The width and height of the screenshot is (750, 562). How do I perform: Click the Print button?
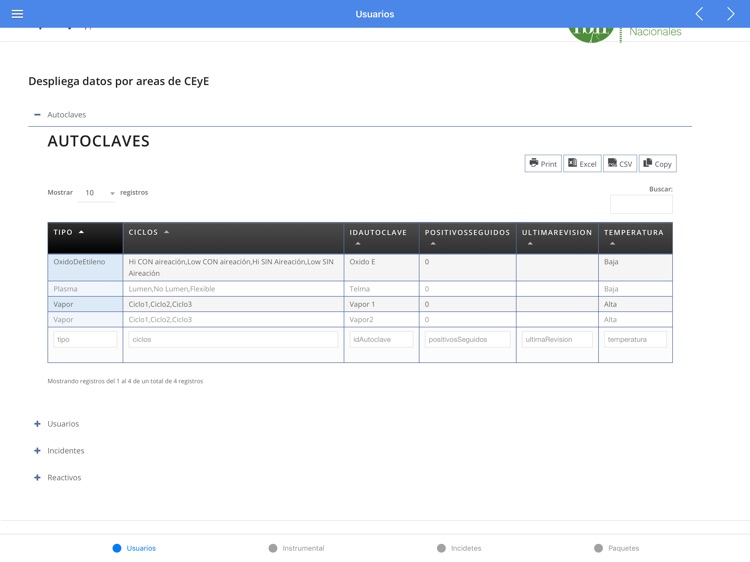[x=543, y=164]
